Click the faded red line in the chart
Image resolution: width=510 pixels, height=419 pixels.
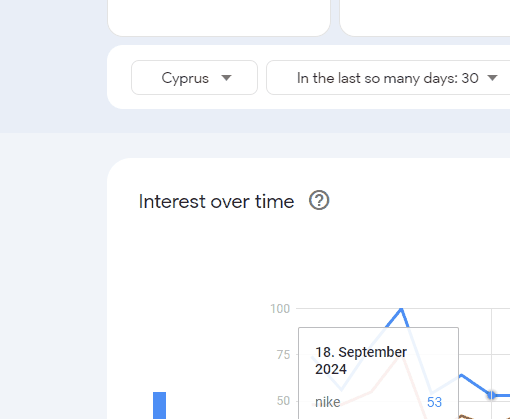370,393
